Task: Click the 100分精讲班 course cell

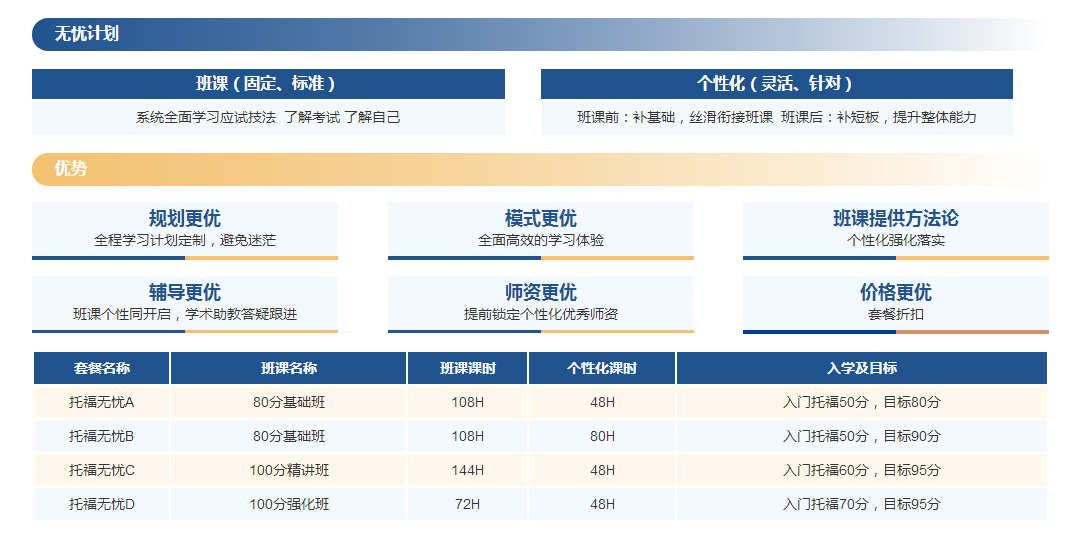Action: click(x=289, y=470)
